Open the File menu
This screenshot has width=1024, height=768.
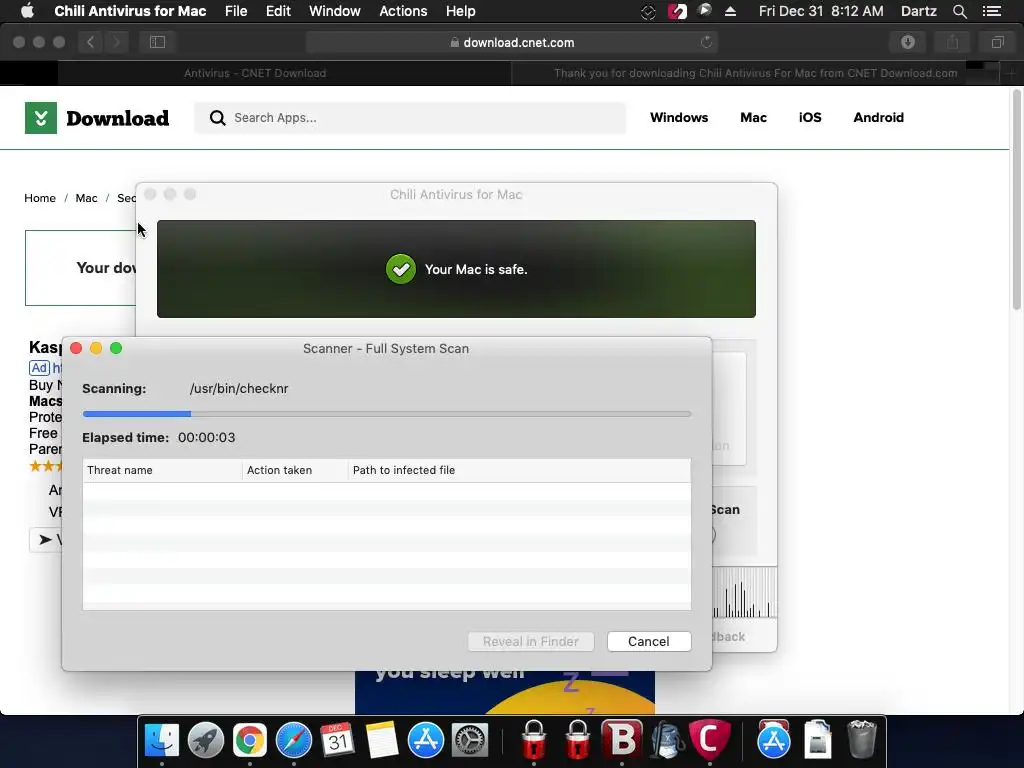pos(236,11)
